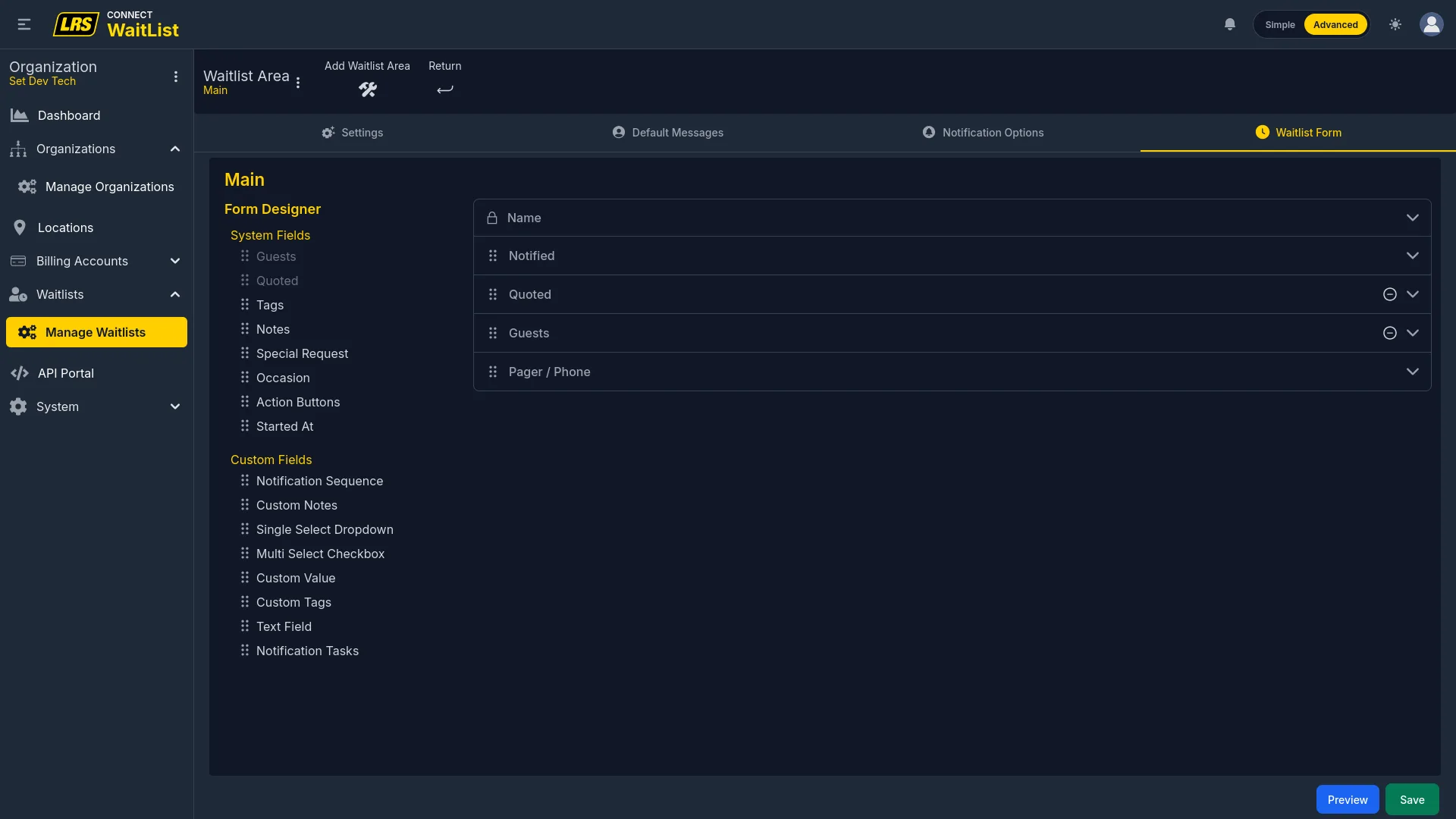Click Notification Sequence drag handle
1456x819 pixels.
(245, 480)
